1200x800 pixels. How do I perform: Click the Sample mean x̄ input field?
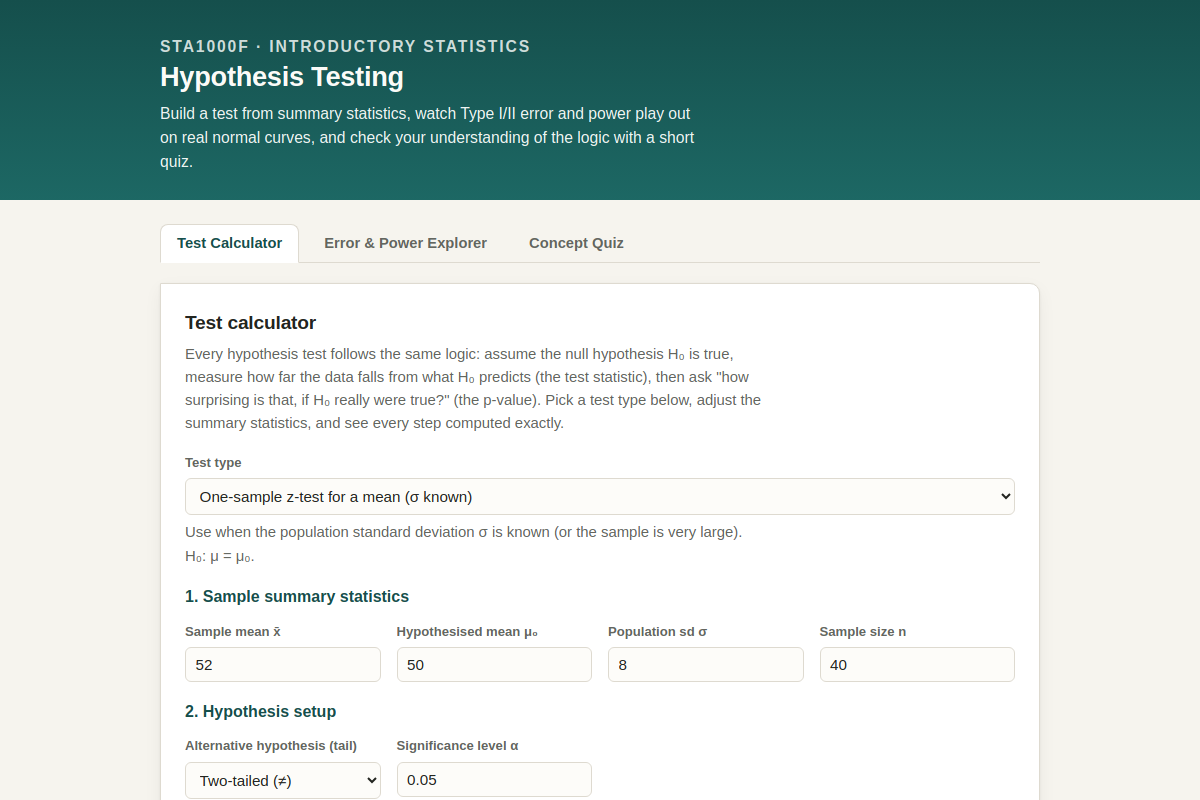click(283, 664)
